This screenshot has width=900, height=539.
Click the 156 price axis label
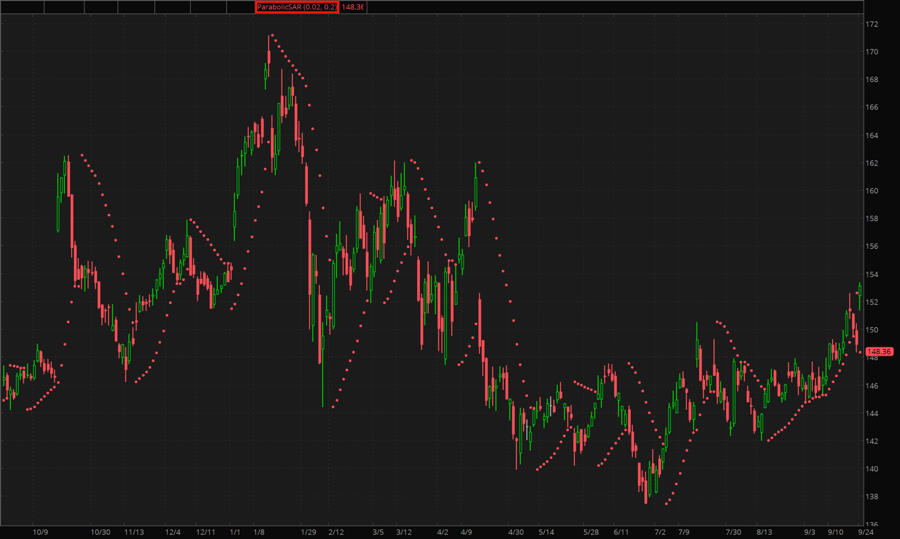(872, 247)
